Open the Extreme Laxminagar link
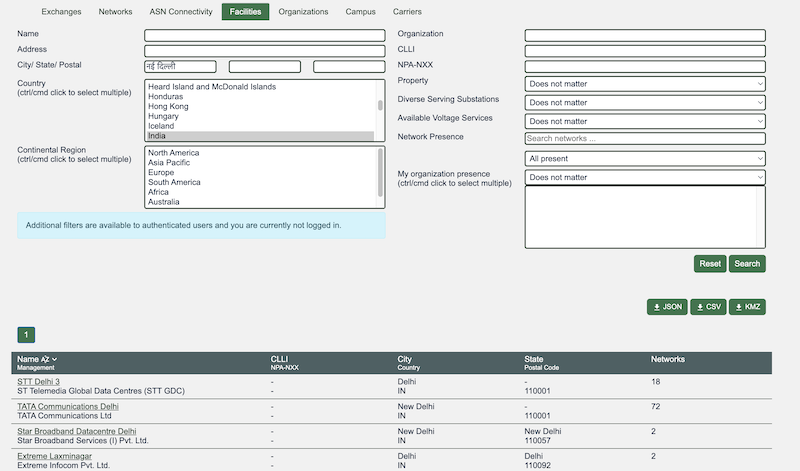 (55, 456)
